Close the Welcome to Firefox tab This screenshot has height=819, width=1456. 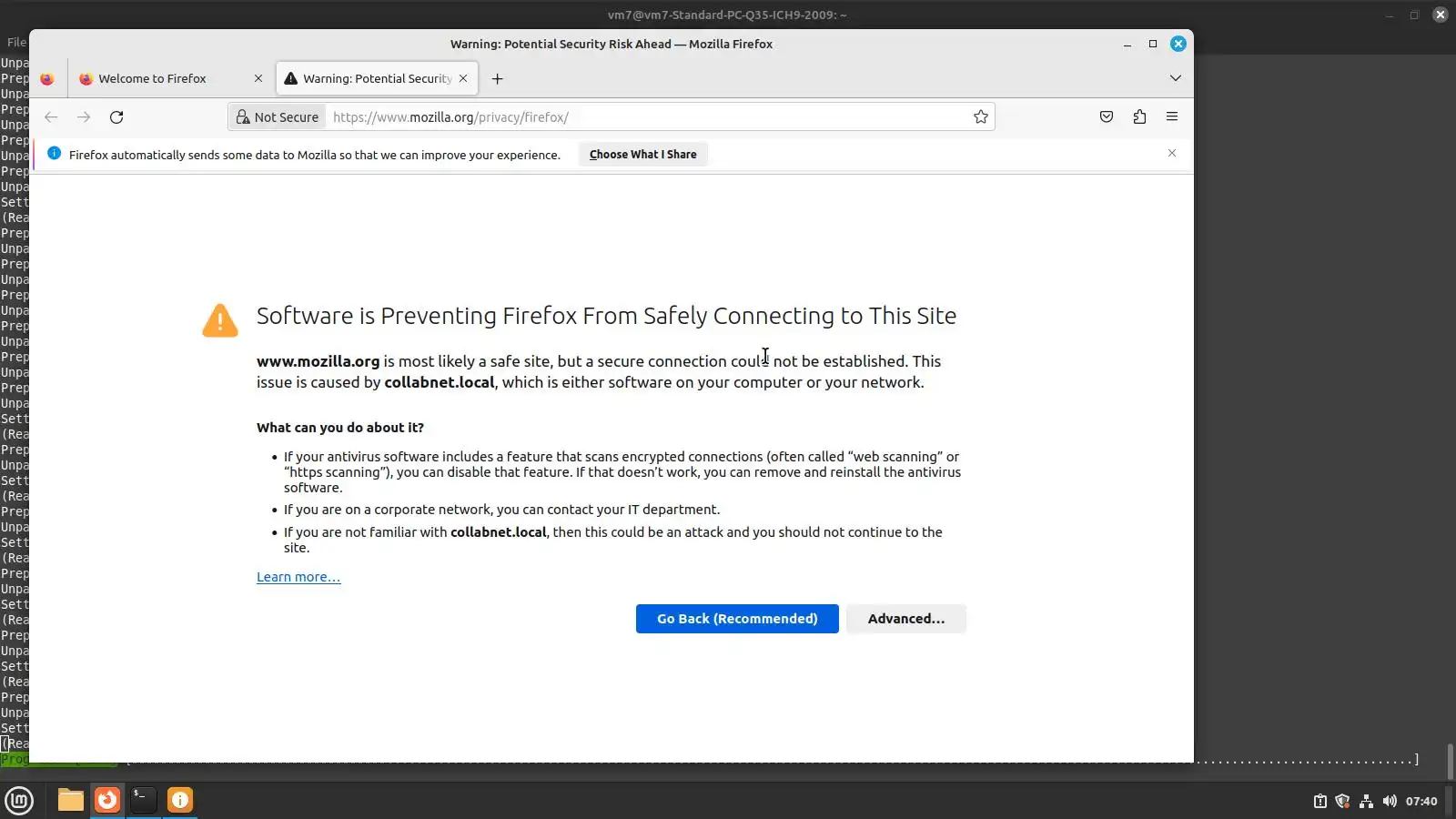(x=258, y=79)
